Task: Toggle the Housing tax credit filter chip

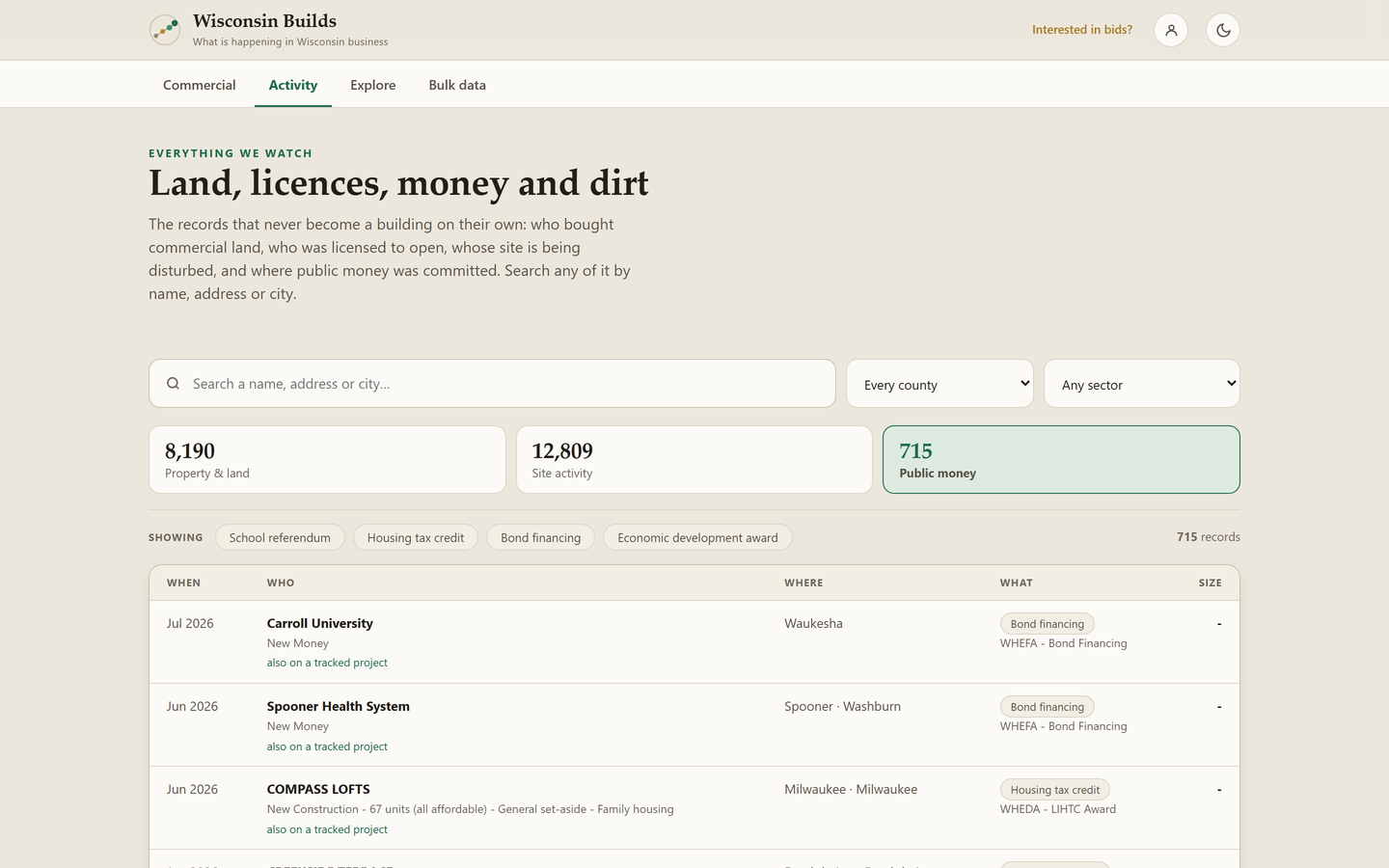Action: click(x=416, y=537)
